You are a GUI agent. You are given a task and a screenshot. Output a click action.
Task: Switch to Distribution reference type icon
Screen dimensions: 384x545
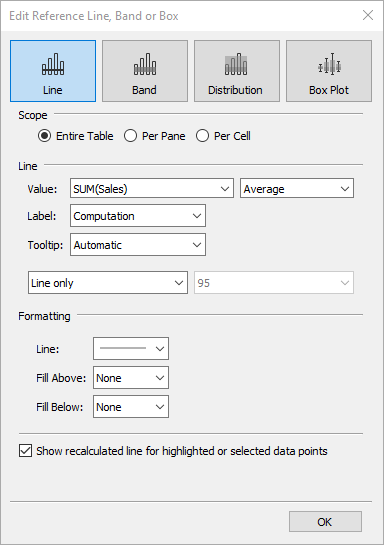[x=236, y=64]
